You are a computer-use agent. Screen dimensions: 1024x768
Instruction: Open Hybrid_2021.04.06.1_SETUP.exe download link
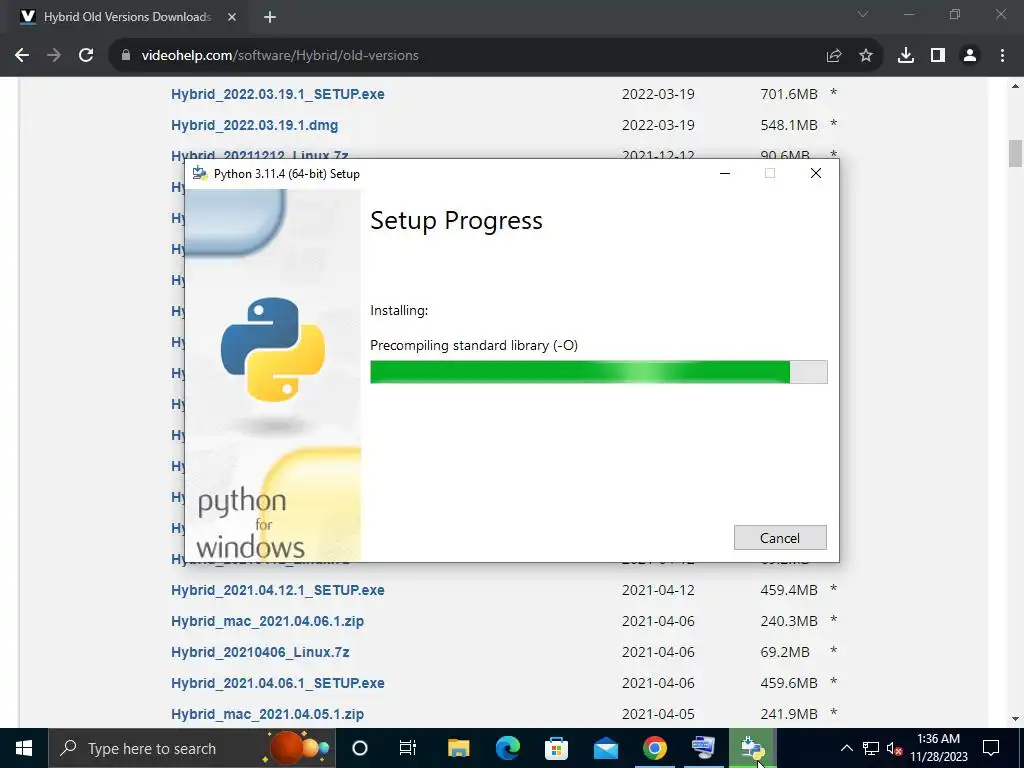(278, 683)
